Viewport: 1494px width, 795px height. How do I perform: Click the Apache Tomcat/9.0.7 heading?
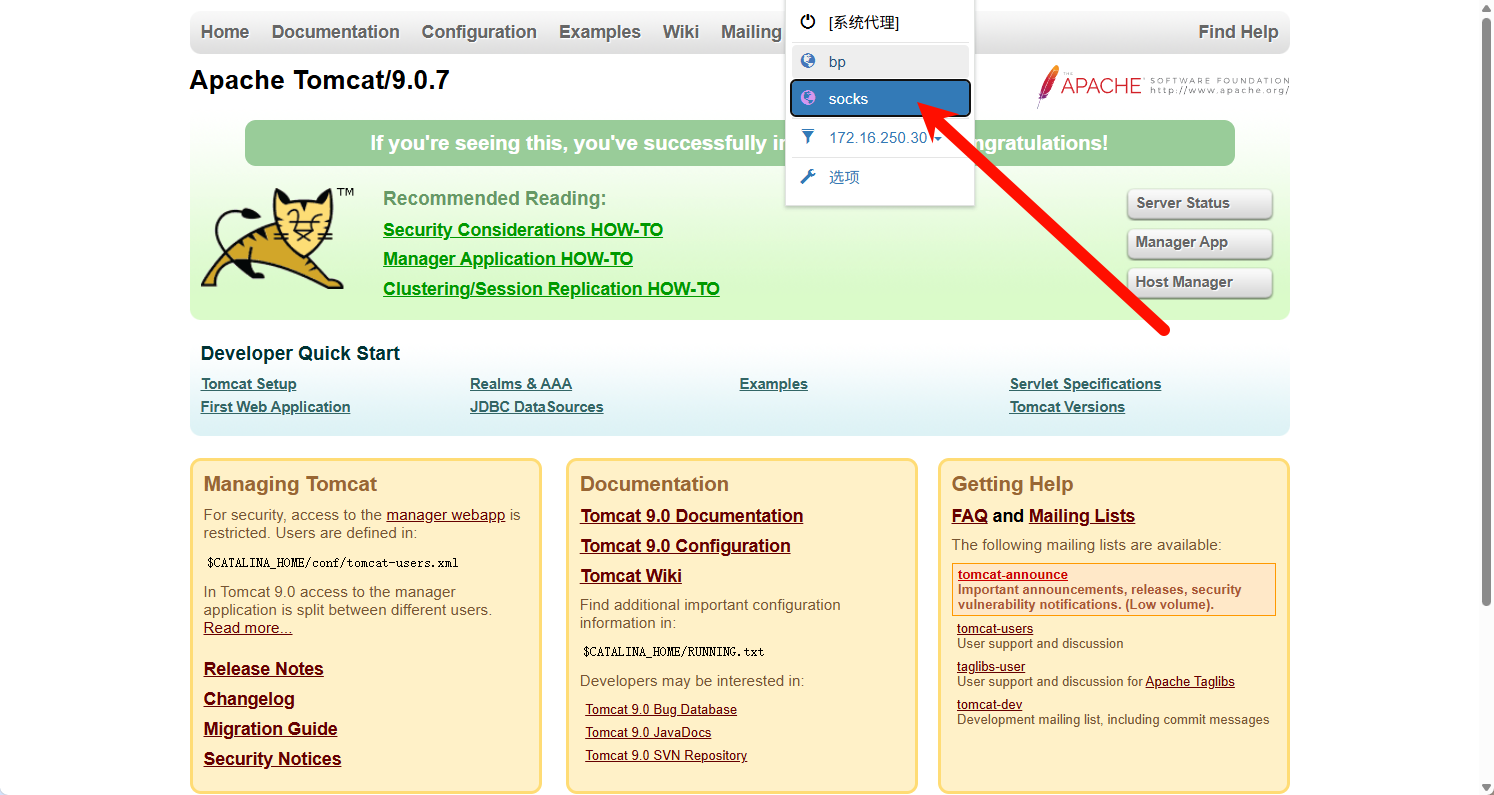[320, 80]
